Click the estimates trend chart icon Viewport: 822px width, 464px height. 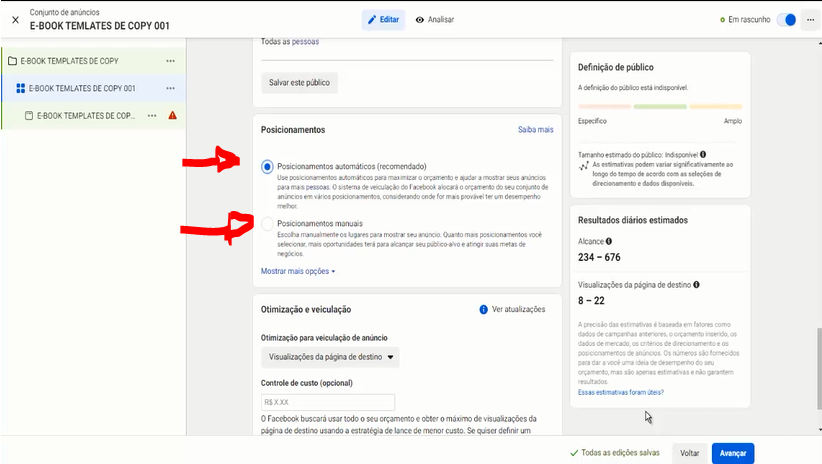pos(583,166)
